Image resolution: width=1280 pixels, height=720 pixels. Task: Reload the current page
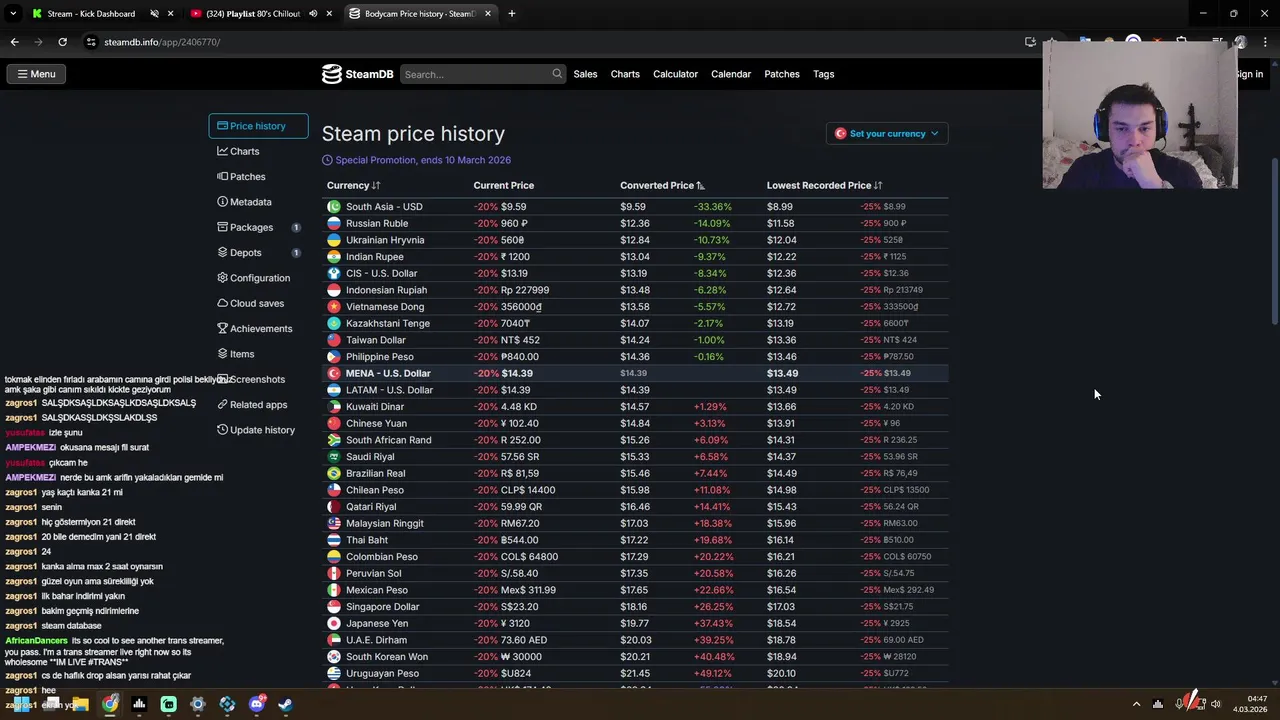coord(62,42)
